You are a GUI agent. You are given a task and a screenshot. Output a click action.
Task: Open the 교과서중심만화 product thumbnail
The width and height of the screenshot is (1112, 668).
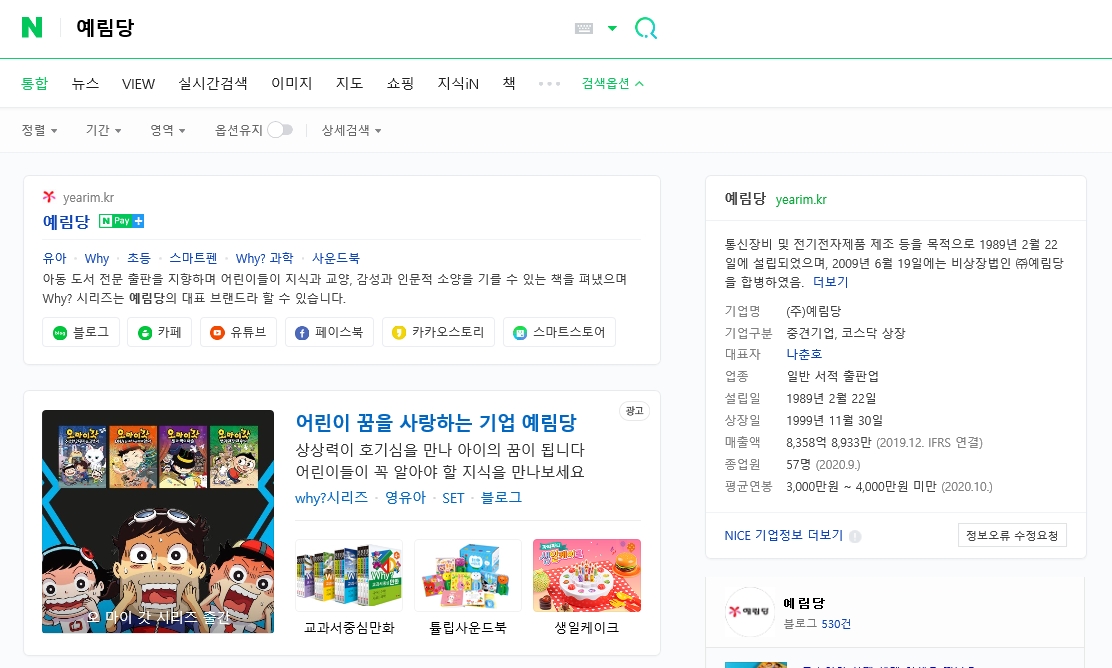(x=349, y=575)
